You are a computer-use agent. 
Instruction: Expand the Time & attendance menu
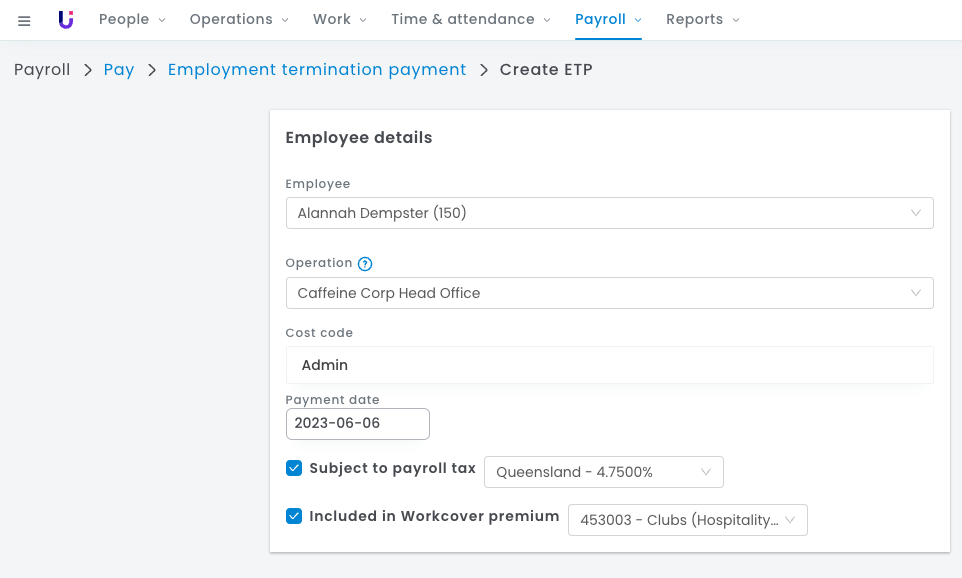470,20
